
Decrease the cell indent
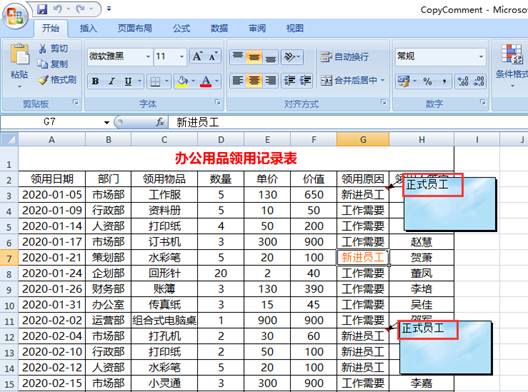[289, 80]
